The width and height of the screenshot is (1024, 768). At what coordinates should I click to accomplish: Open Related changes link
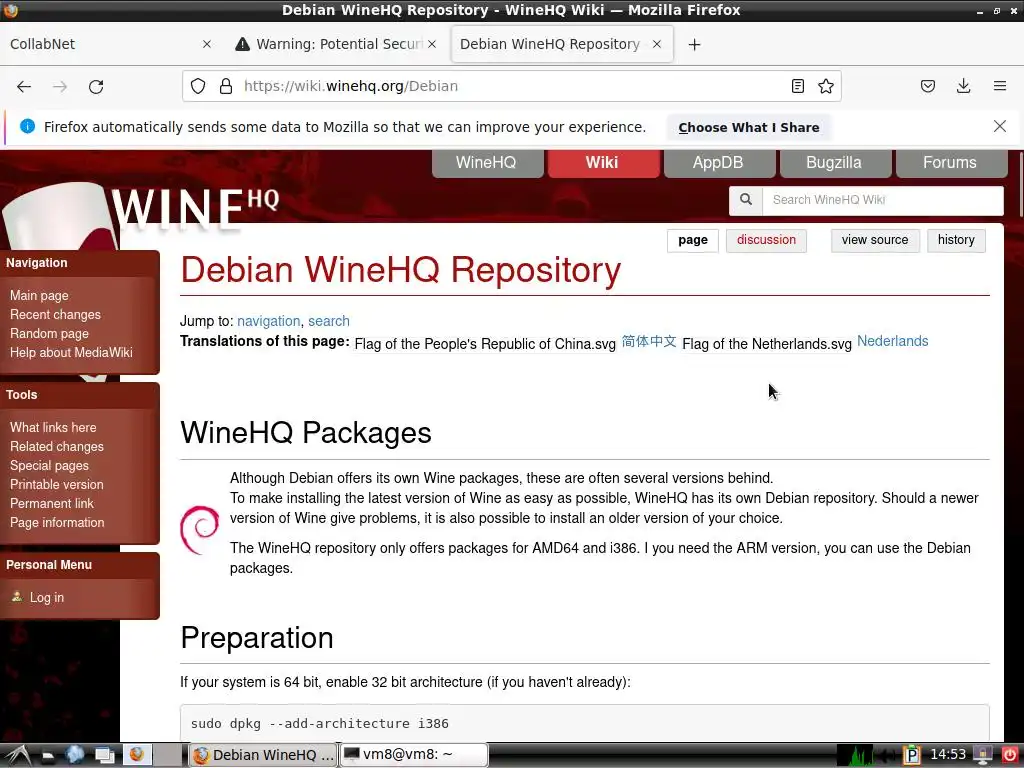pyautogui.click(x=57, y=446)
